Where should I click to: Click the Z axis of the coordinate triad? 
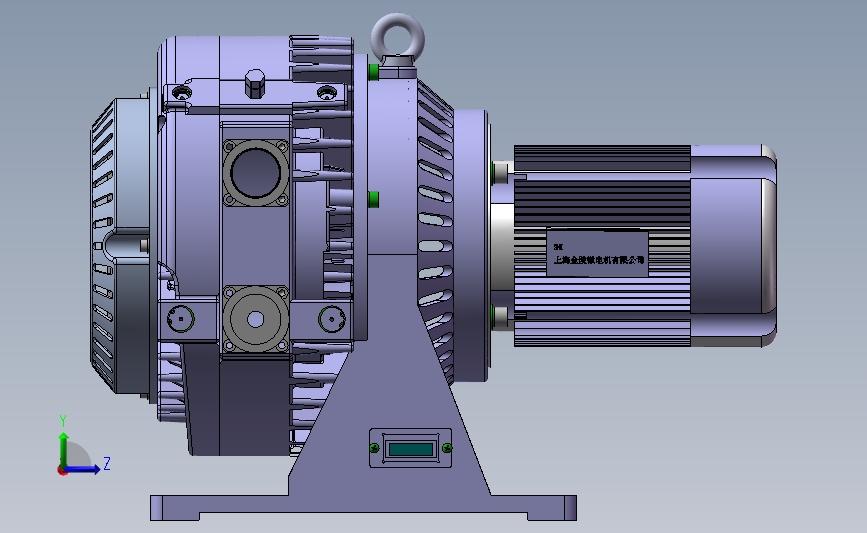click(x=82, y=469)
